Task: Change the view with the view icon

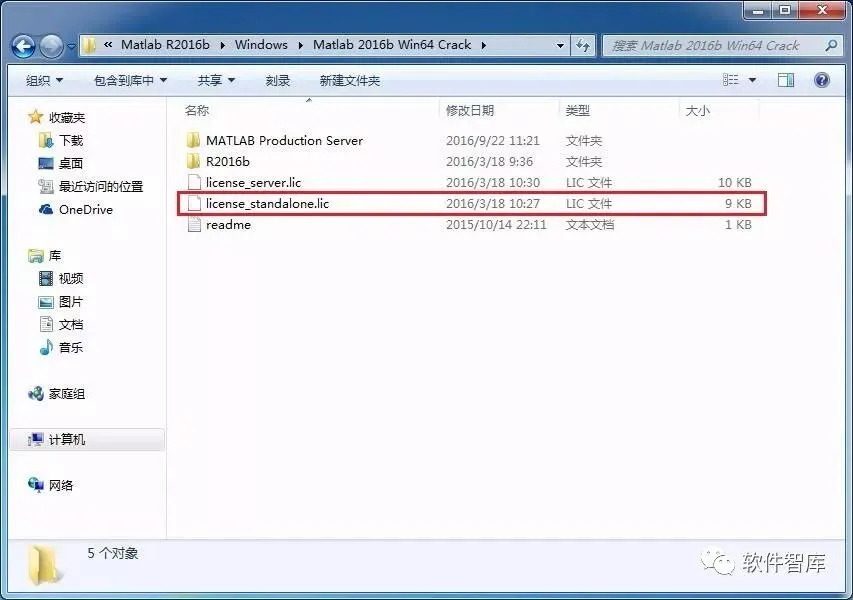Action: click(731, 80)
